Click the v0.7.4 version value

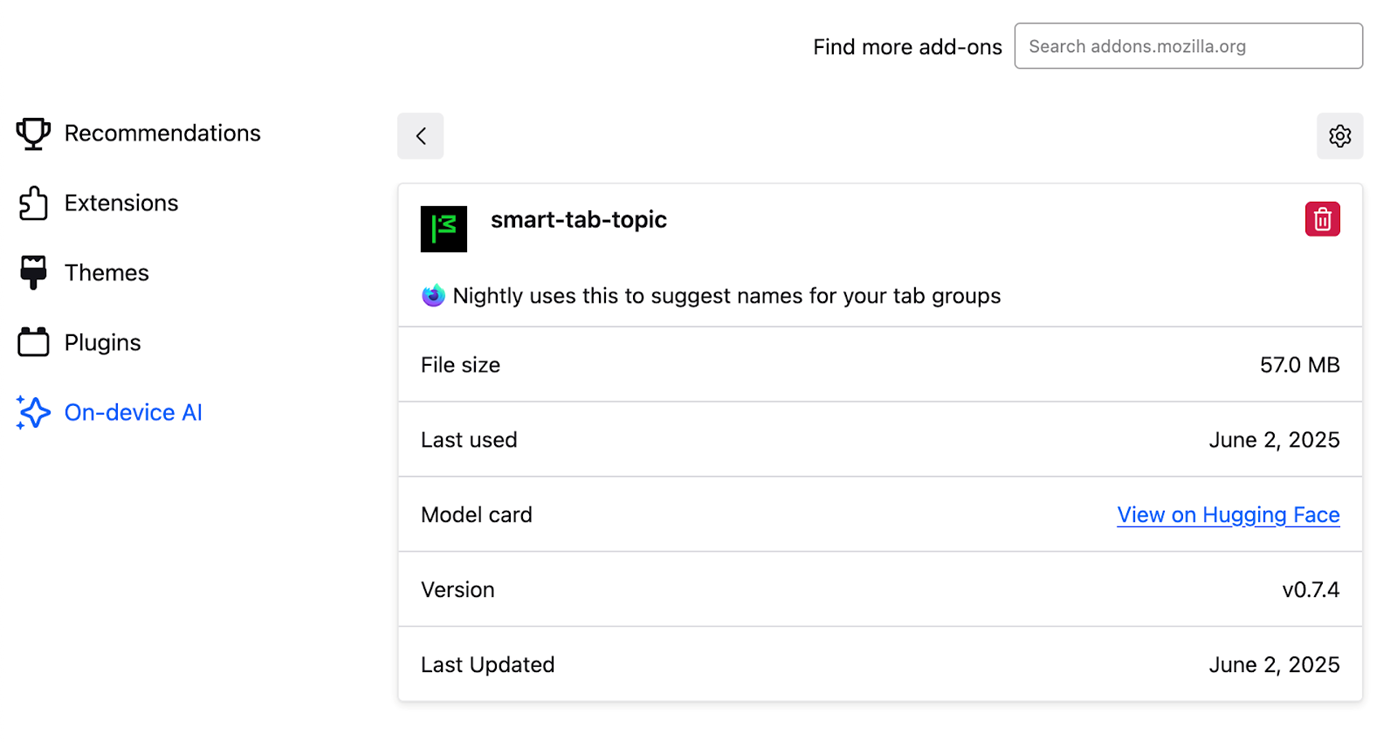pyautogui.click(x=1310, y=590)
